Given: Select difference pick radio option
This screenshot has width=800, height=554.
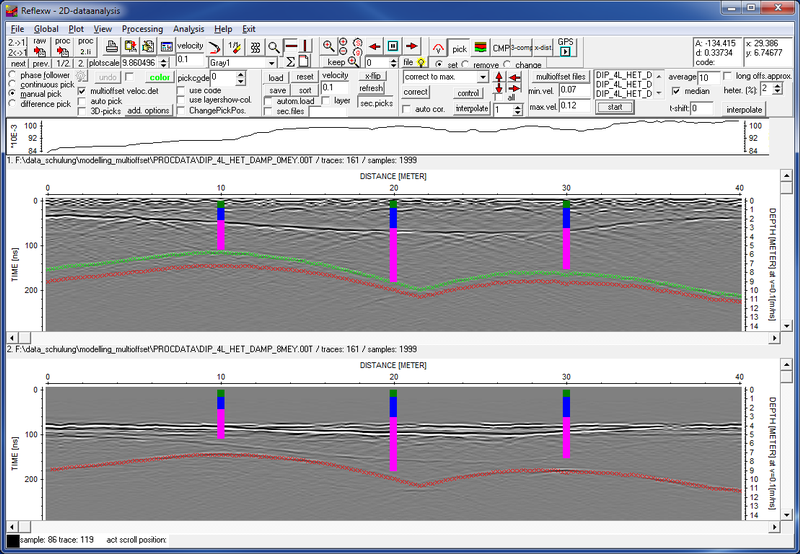Looking at the screenshot, I should tap(12, 104).
